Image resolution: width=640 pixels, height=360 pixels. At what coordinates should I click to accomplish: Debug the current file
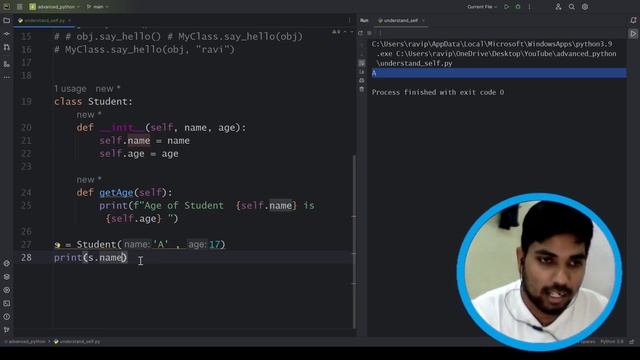518,7
